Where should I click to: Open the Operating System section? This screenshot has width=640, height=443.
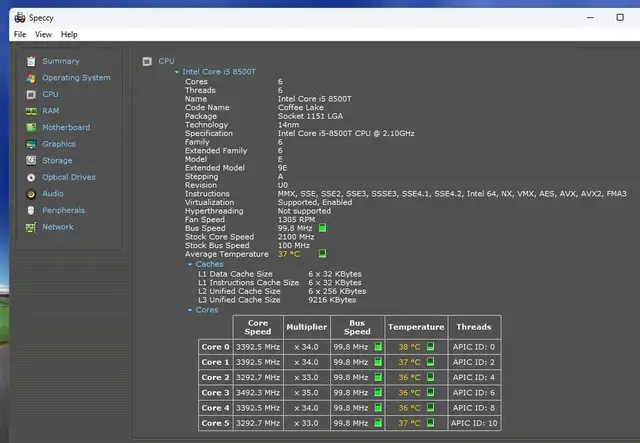pyautogui.click(x=76, y=78)
